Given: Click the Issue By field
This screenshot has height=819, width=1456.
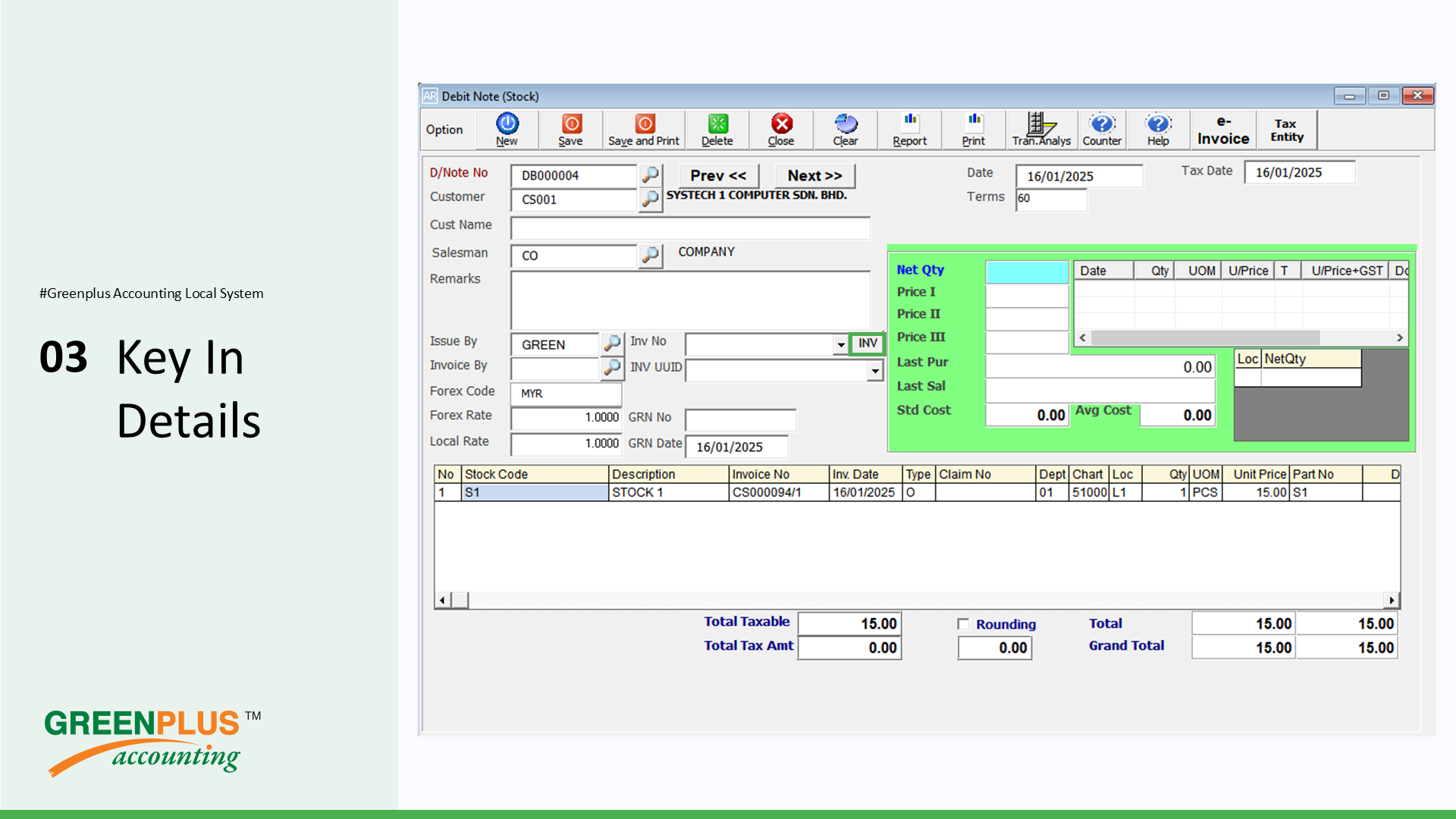Looking at the screenshot, I should [x=555, y=344].
